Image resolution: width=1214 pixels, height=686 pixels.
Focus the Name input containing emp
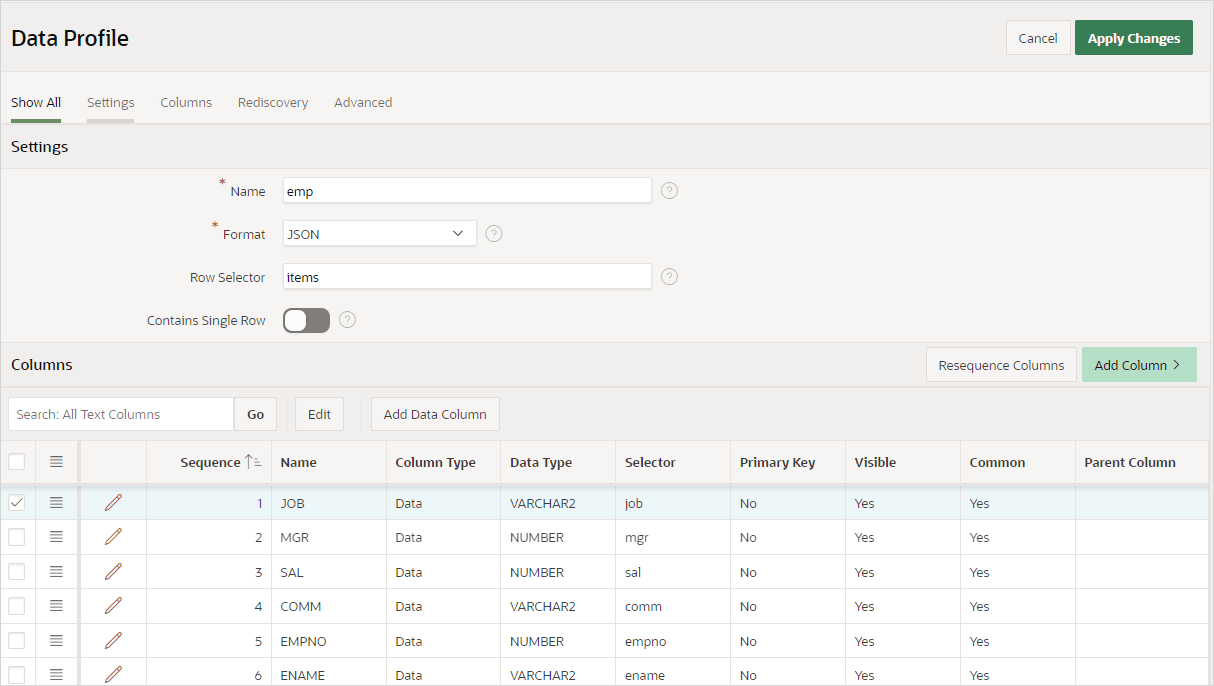tap(467, 190)
